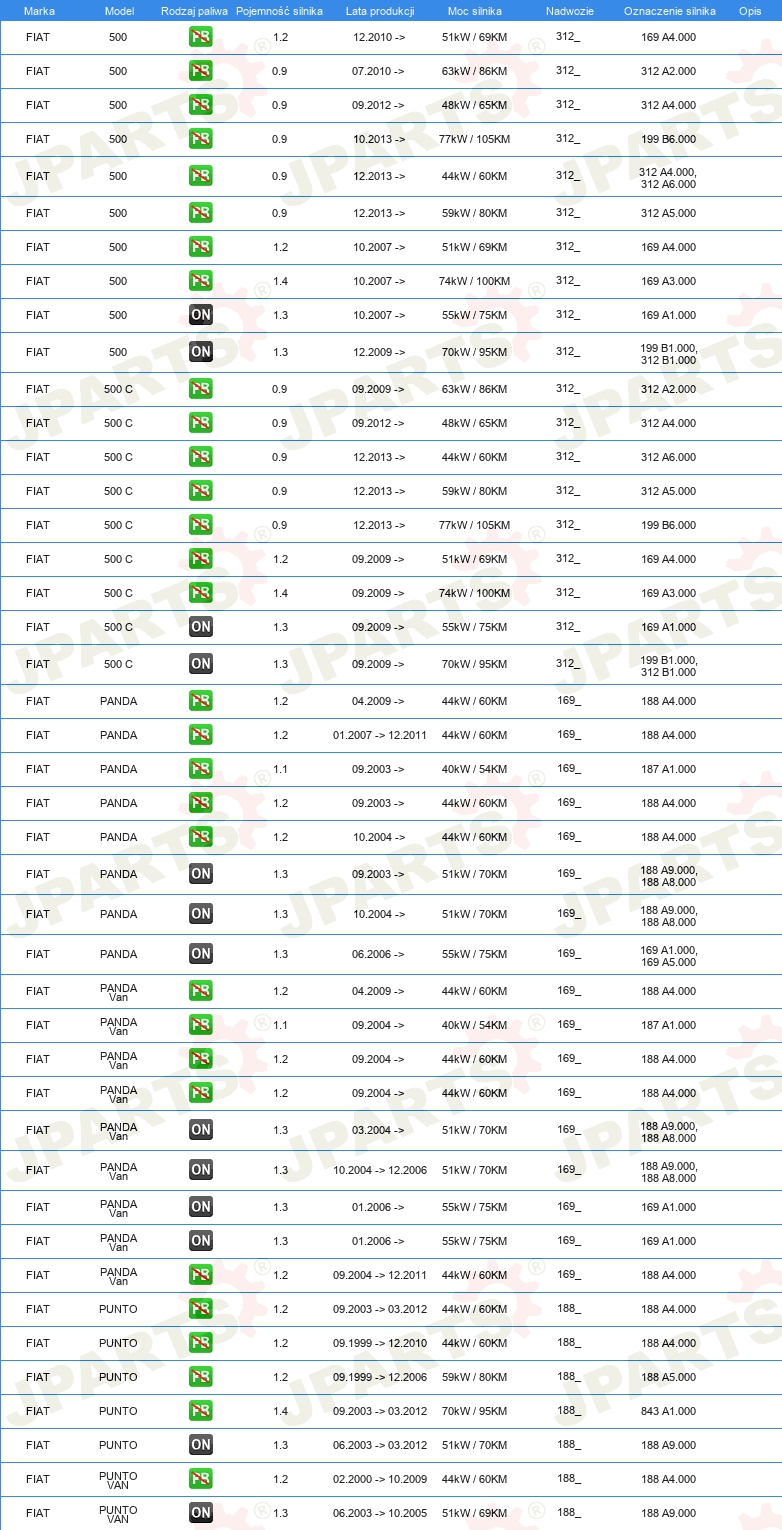The height and width of the screenshot is (1530, 782).
Task: Click PUNTO VAN model cell in 1.3 diesel row
Action: [x=118, y=1514]
